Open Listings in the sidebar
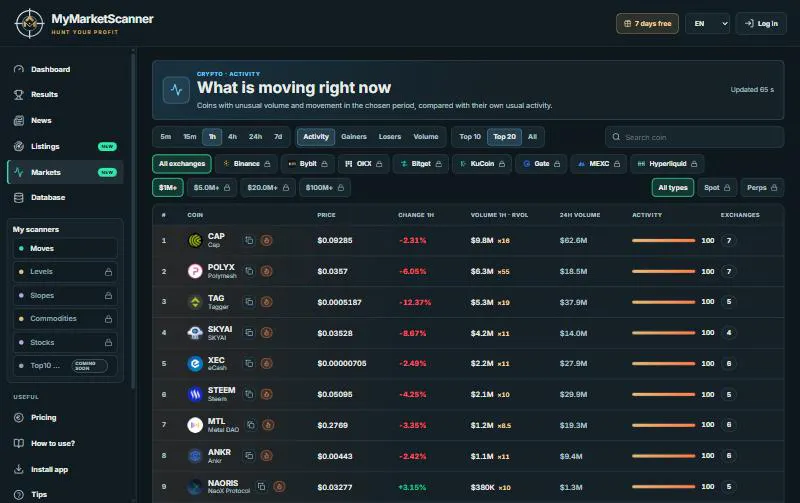Image resolution: width=800 pixels, height=503 pixels. tap(65, 146)
